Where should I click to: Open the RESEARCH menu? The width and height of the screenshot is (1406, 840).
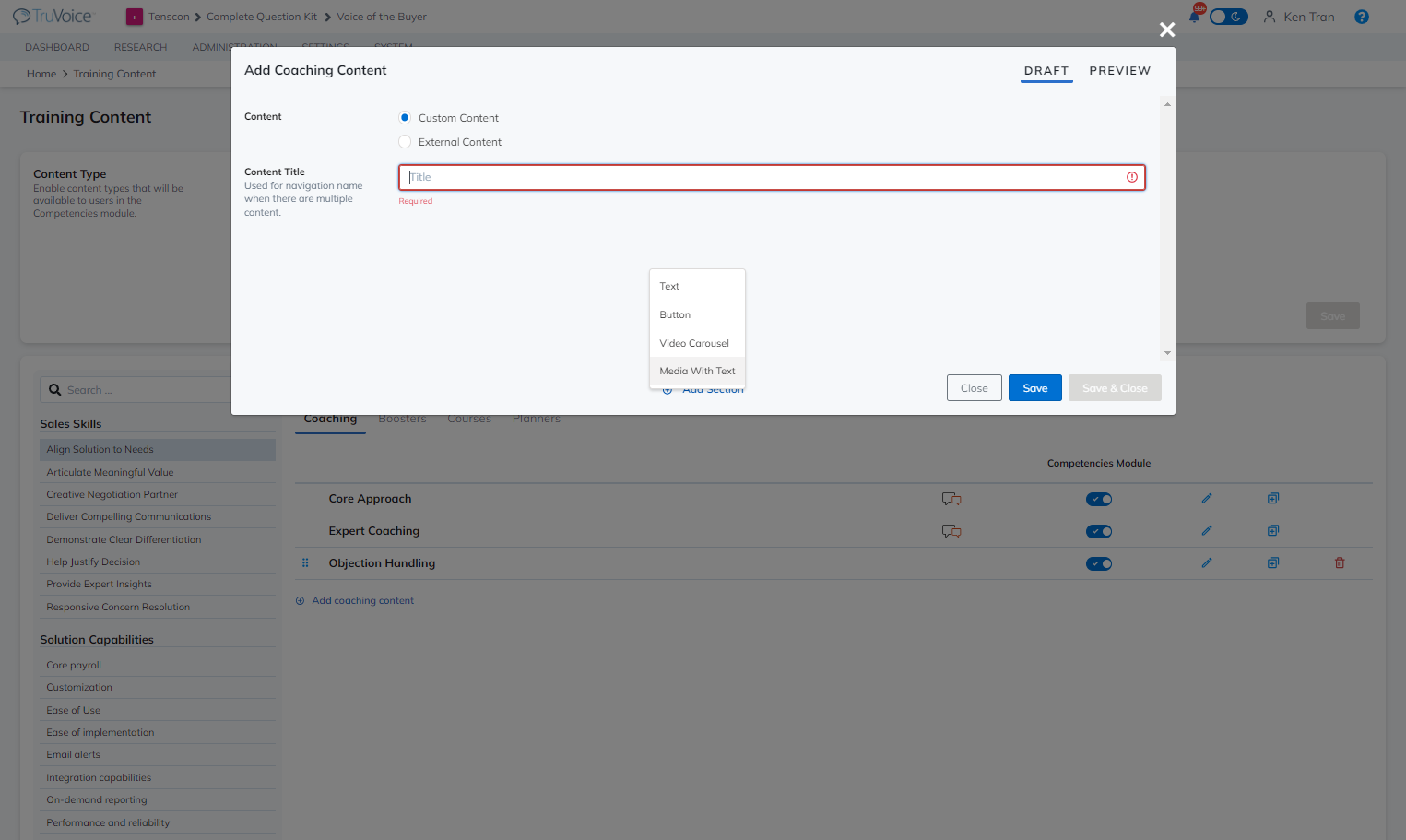point(141,48)
